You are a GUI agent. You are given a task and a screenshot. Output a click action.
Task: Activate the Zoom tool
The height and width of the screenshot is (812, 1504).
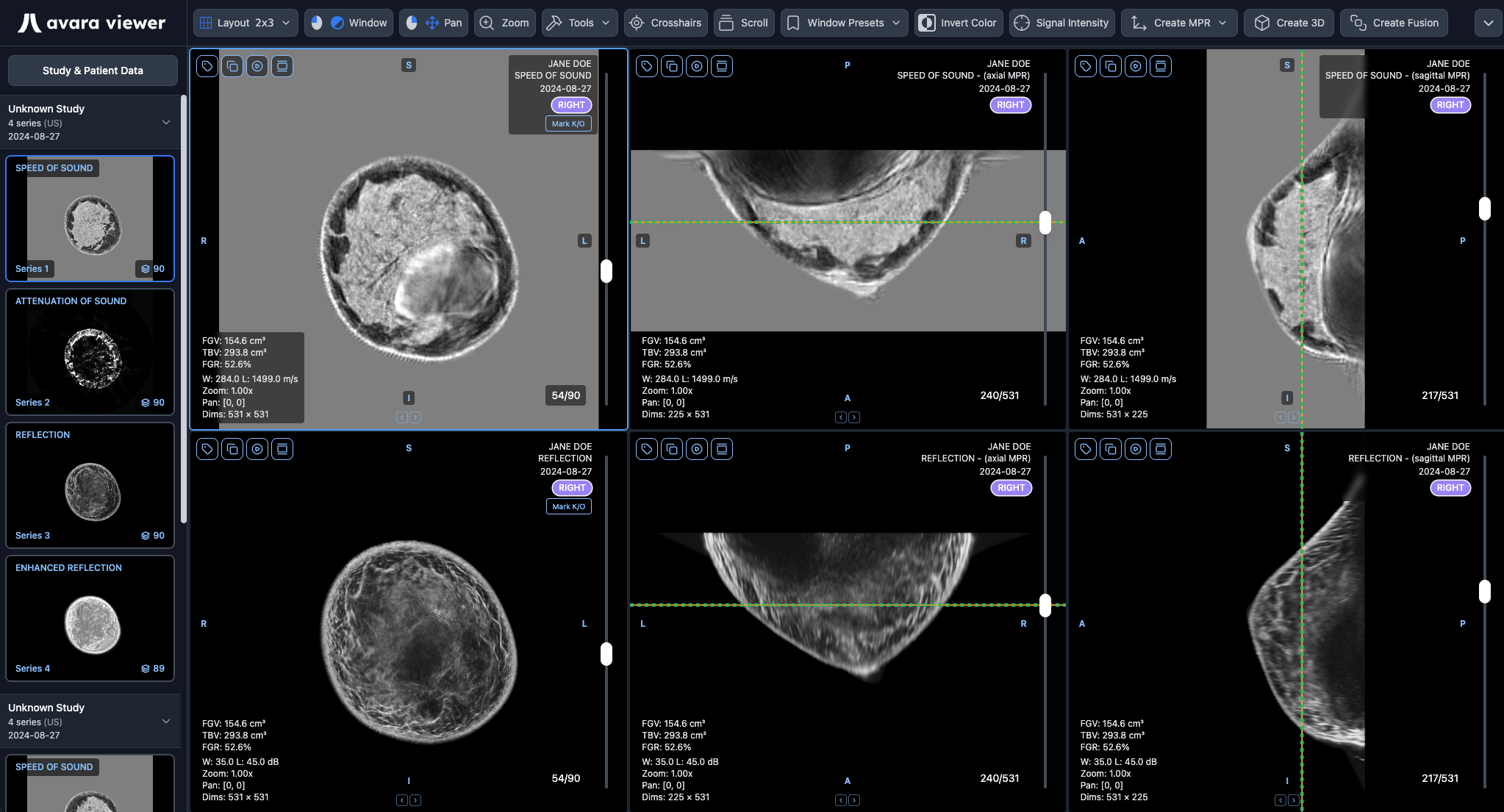504,23
